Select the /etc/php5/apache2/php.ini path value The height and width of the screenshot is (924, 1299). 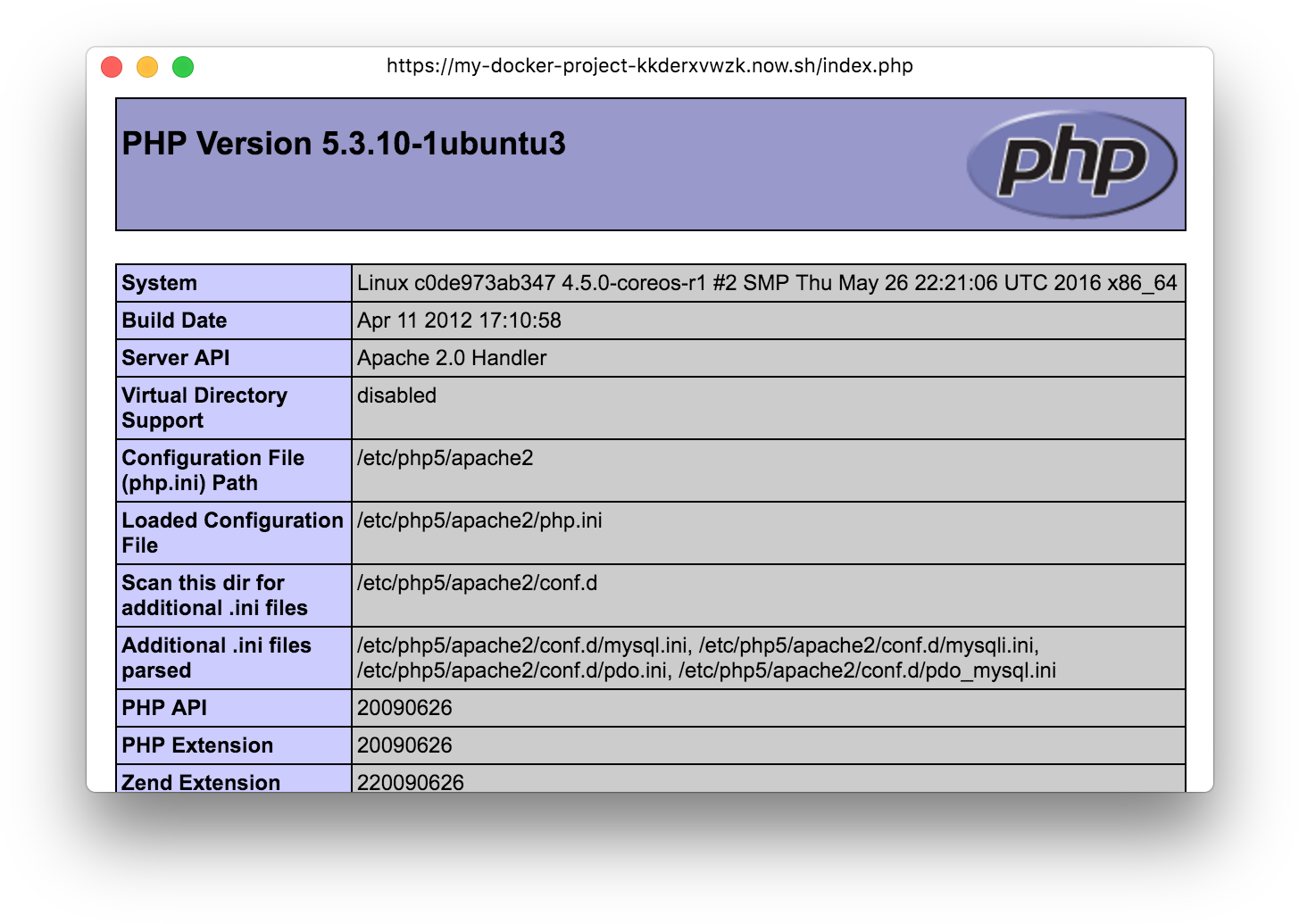[x=479, y=520]
